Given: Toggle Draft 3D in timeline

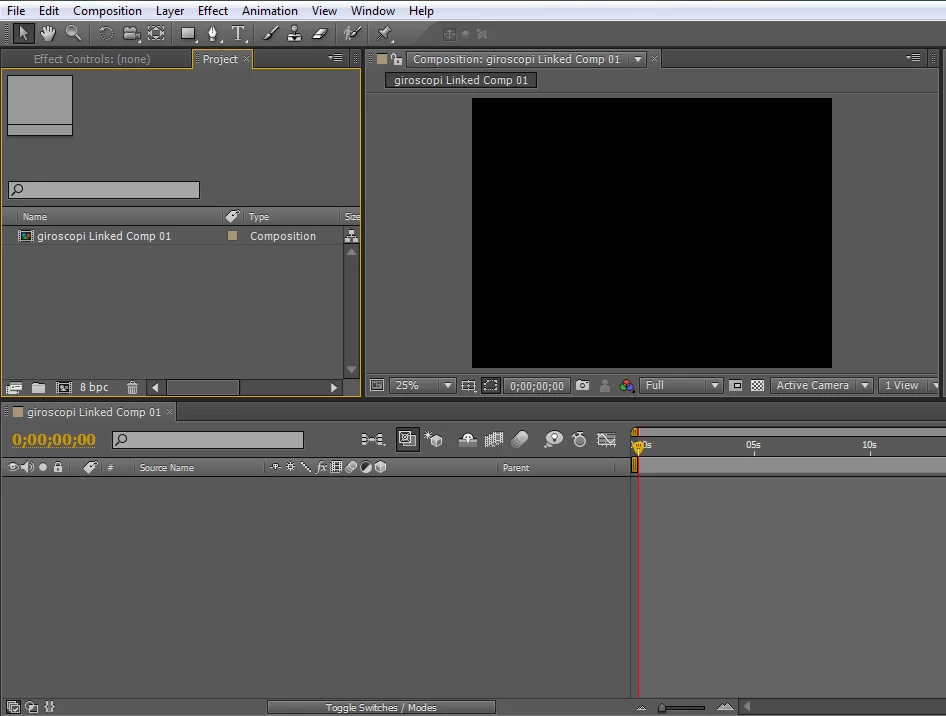Looking at the screenshot, I should tap(433, 439).
